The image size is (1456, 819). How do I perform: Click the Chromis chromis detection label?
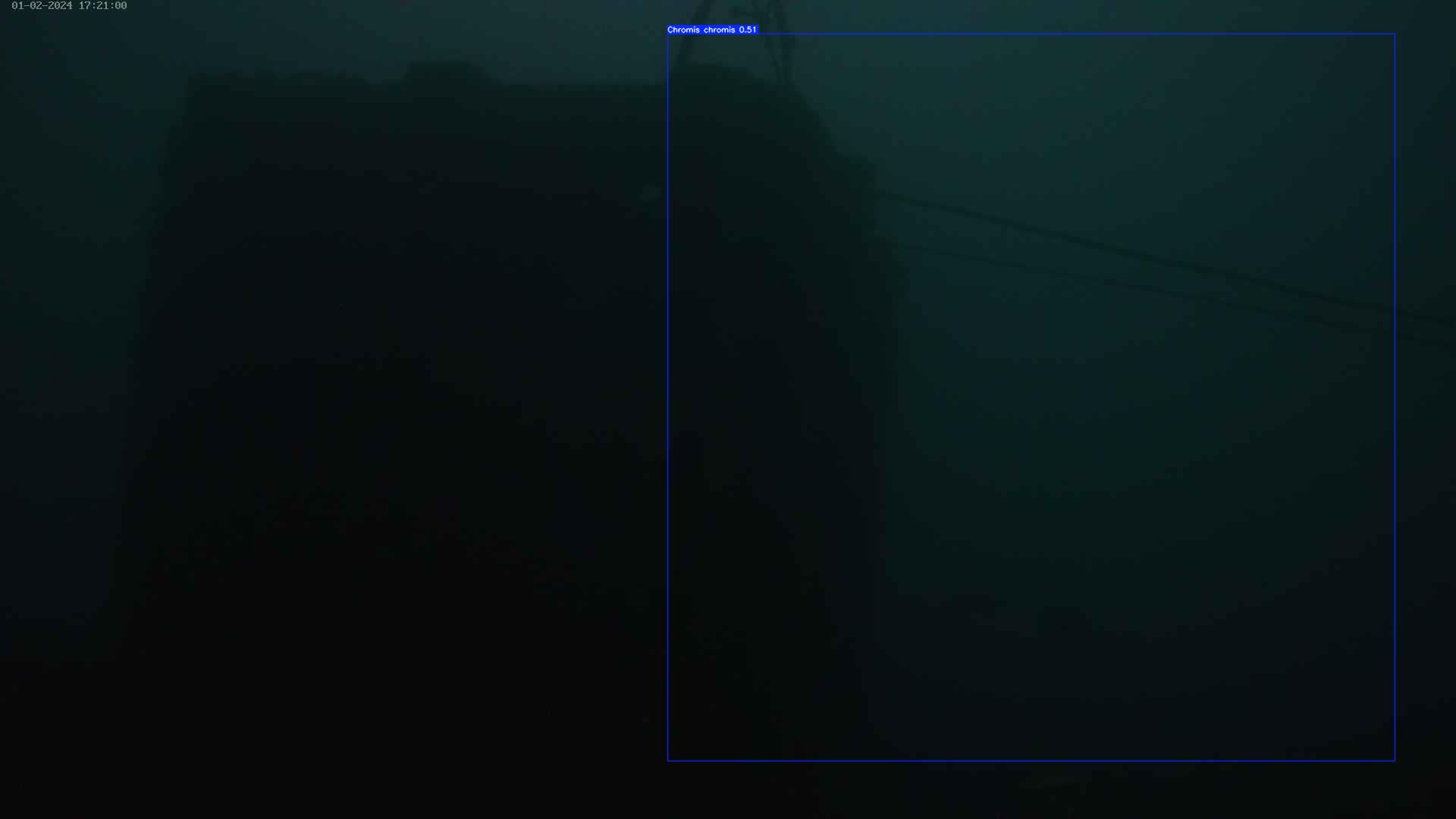point(701,30)
